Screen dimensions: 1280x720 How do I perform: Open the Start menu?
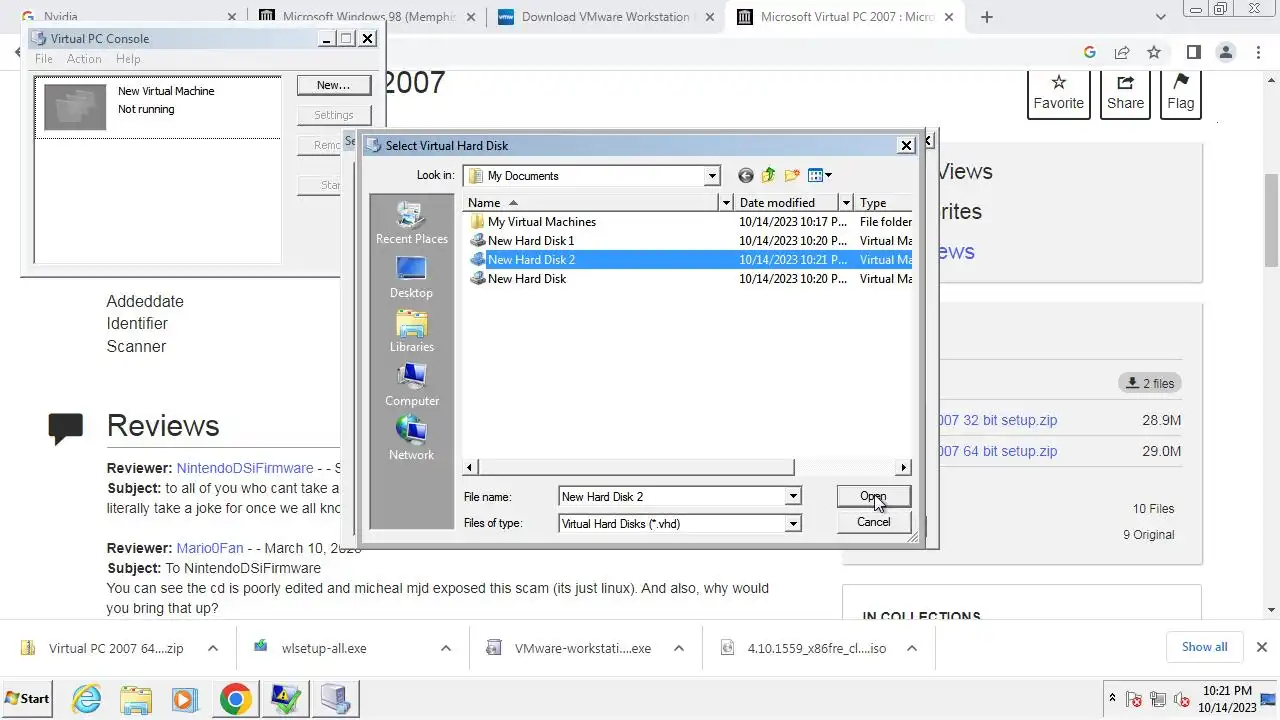point(28,698)
